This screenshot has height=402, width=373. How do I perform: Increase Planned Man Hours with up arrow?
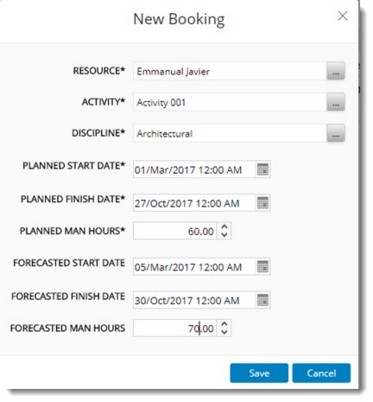click(x=224, y=227)
